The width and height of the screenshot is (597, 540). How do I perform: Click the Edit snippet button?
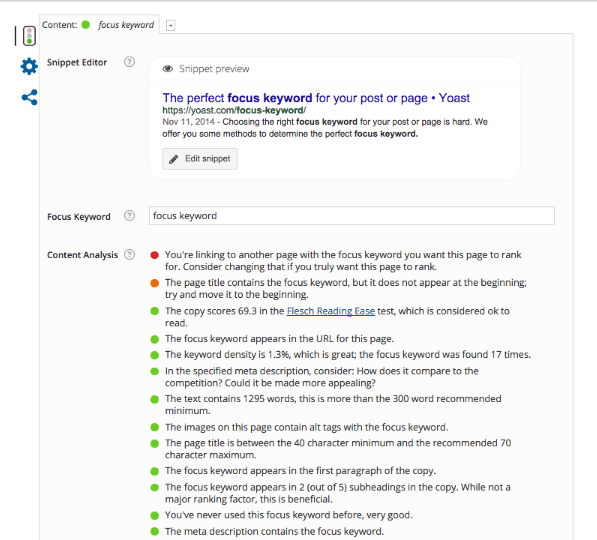[200, 159]
